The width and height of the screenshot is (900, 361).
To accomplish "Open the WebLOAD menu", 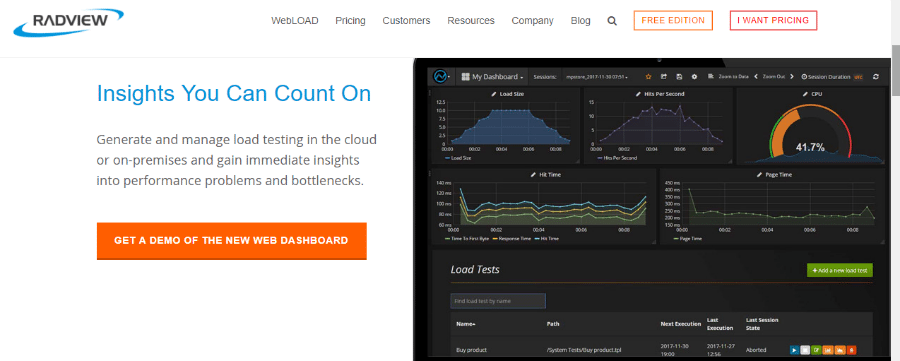I will tap(294, 21).
